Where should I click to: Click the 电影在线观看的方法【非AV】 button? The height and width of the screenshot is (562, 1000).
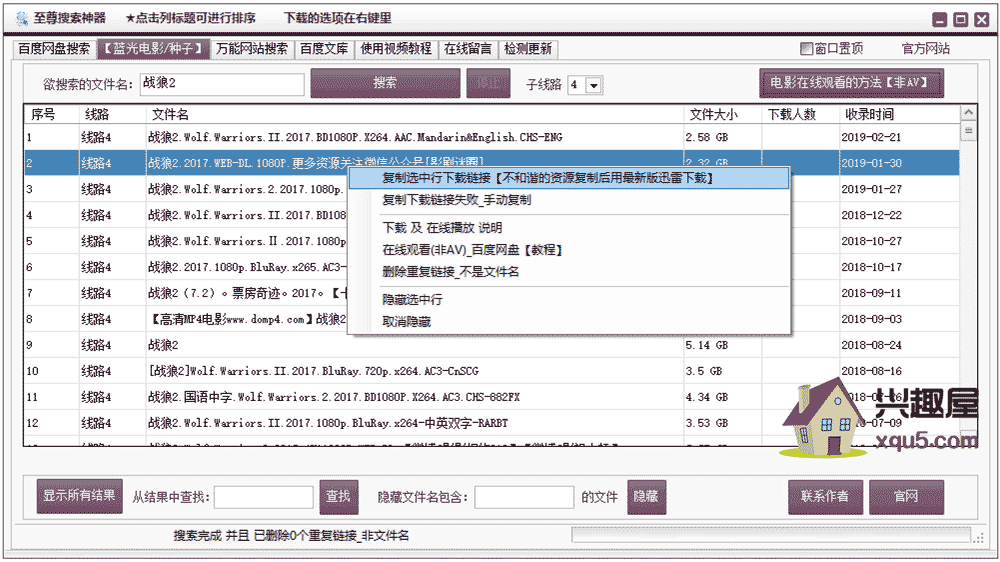click(x=851, y=83)
